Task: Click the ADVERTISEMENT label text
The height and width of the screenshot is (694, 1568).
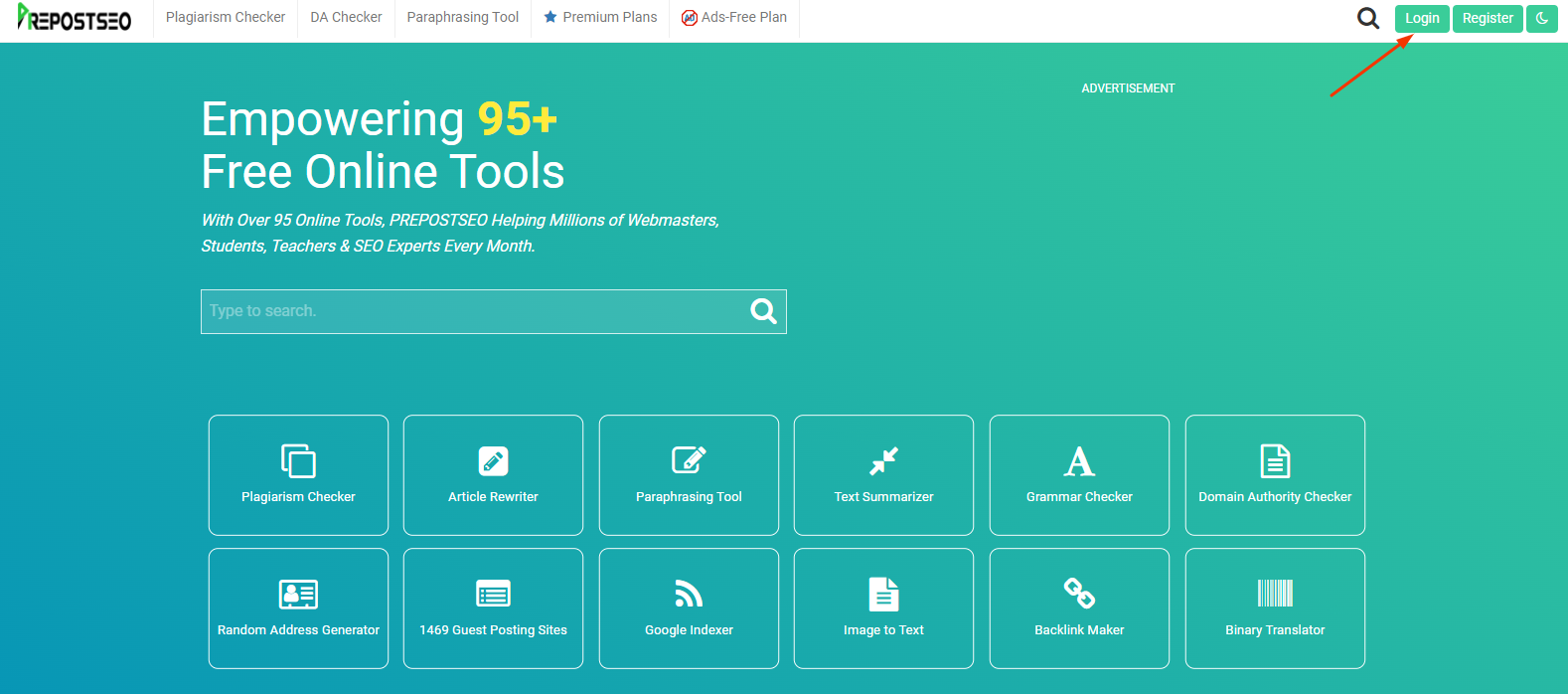Action: (1128, 88)
